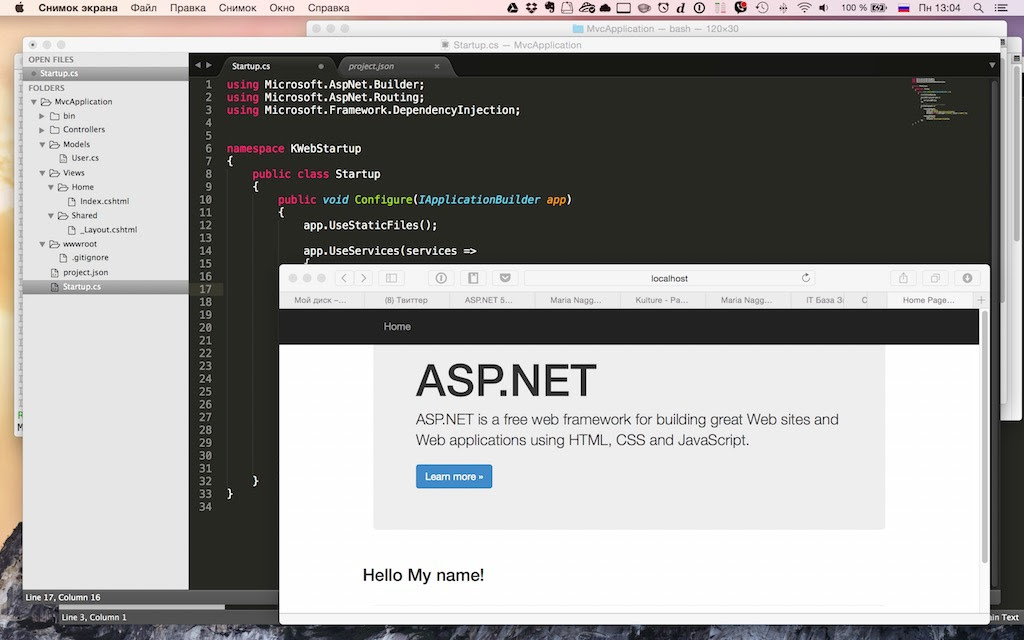Click the Evernote clipper icon in Safari toolbar
This screenshot has height=640, width=1024.
[473, 278]
